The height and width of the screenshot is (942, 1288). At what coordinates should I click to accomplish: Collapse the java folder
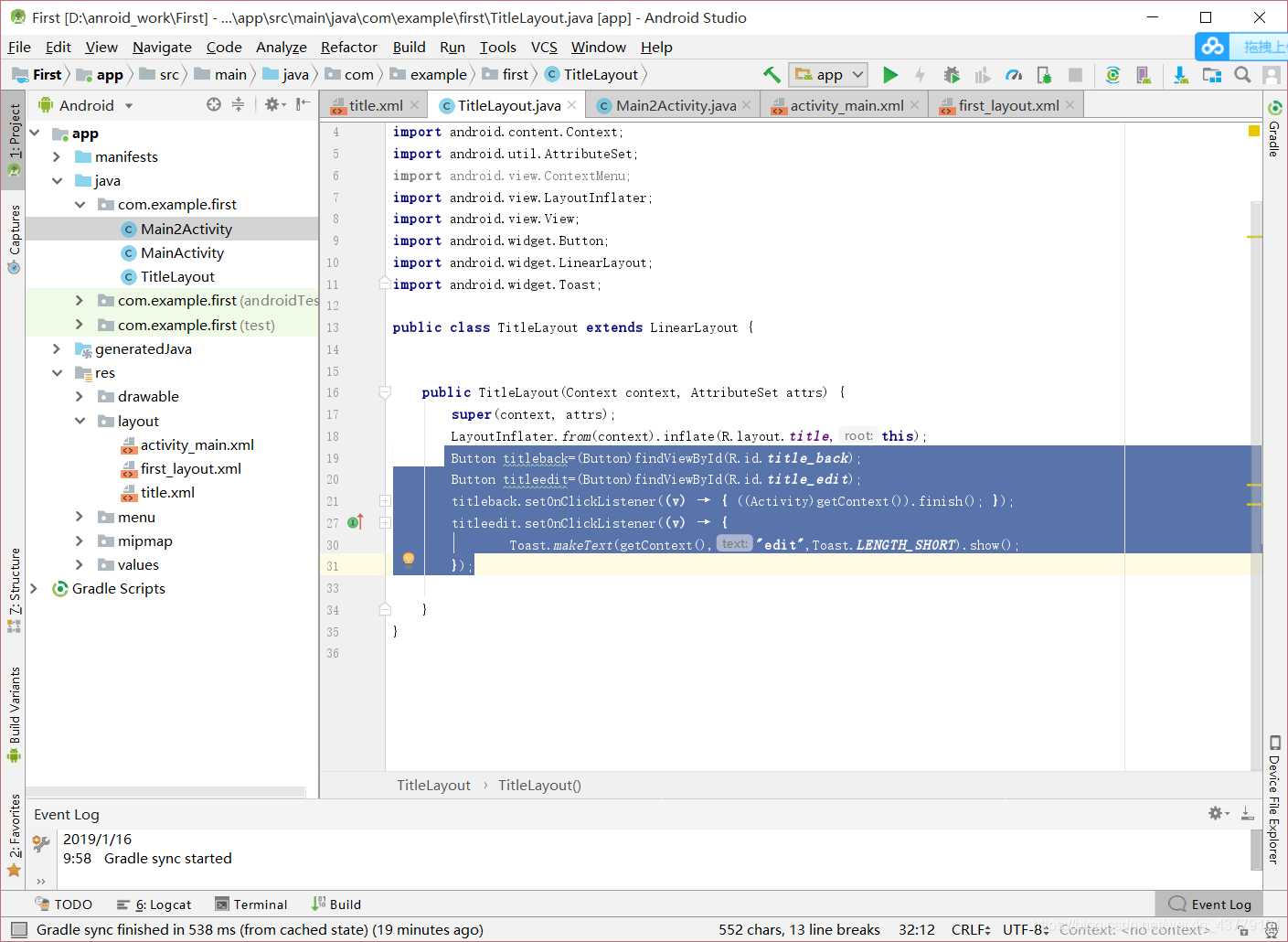pyautogui.click(x=57, y=181)
